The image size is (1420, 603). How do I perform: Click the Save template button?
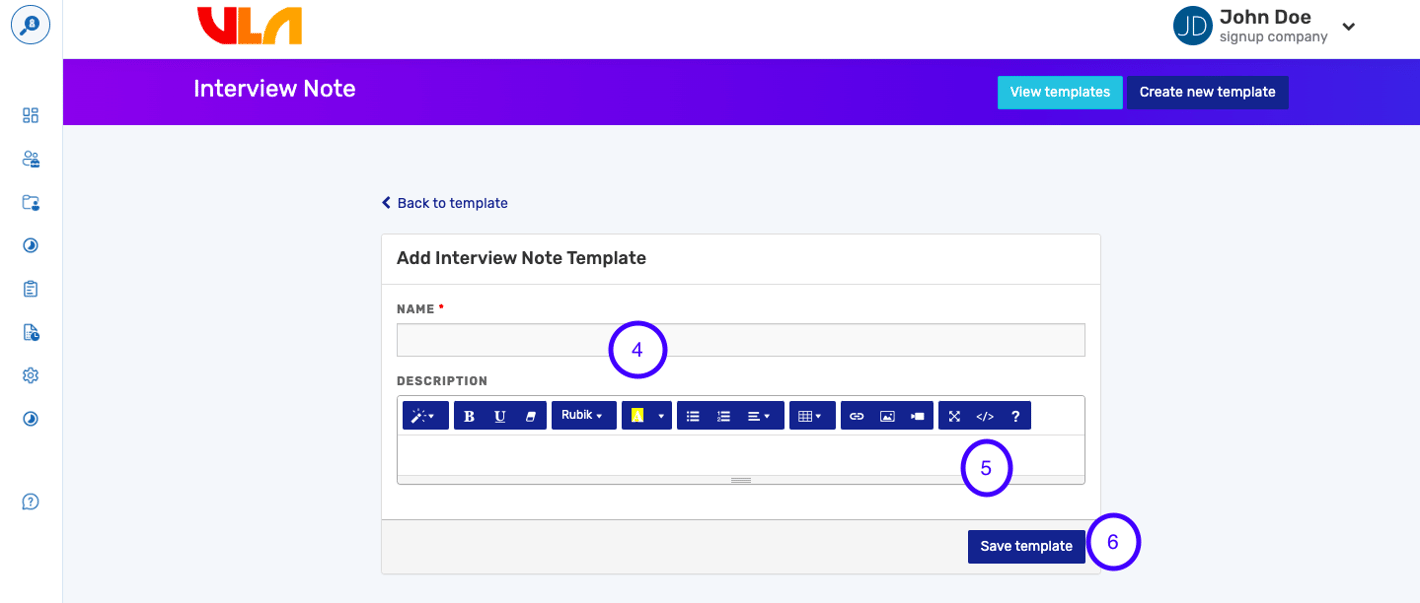(x=1026, y=546)
